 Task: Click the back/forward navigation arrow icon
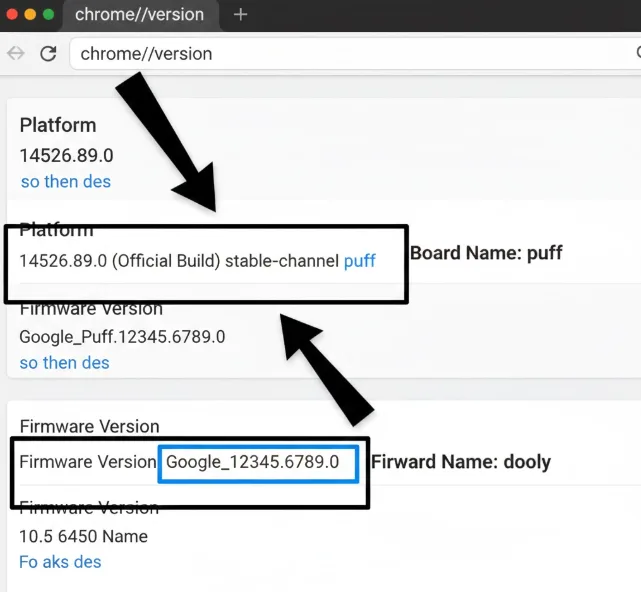click(x=16, y=54)
